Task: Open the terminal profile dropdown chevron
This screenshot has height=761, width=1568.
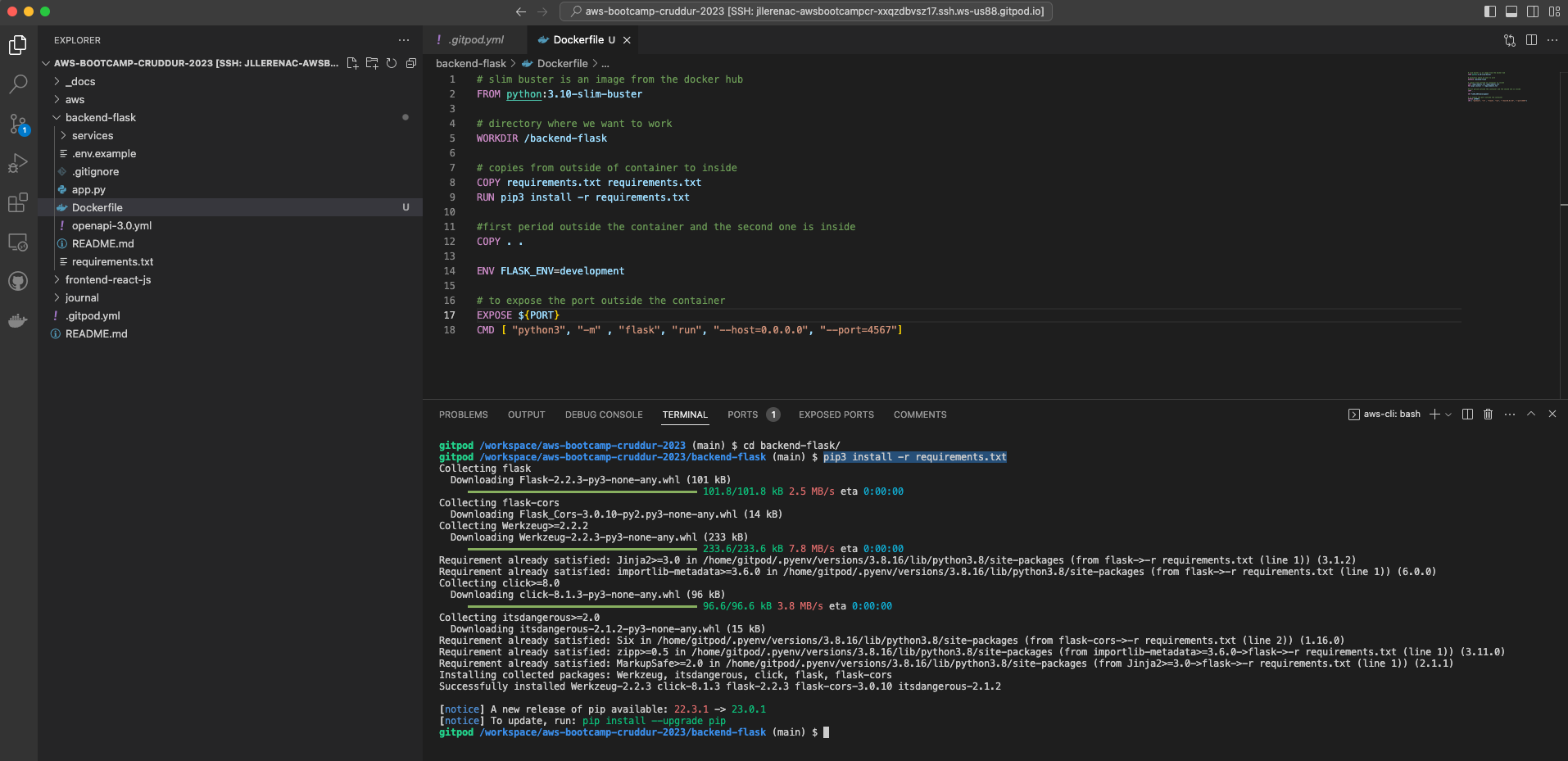Action: coord(1448,414)
